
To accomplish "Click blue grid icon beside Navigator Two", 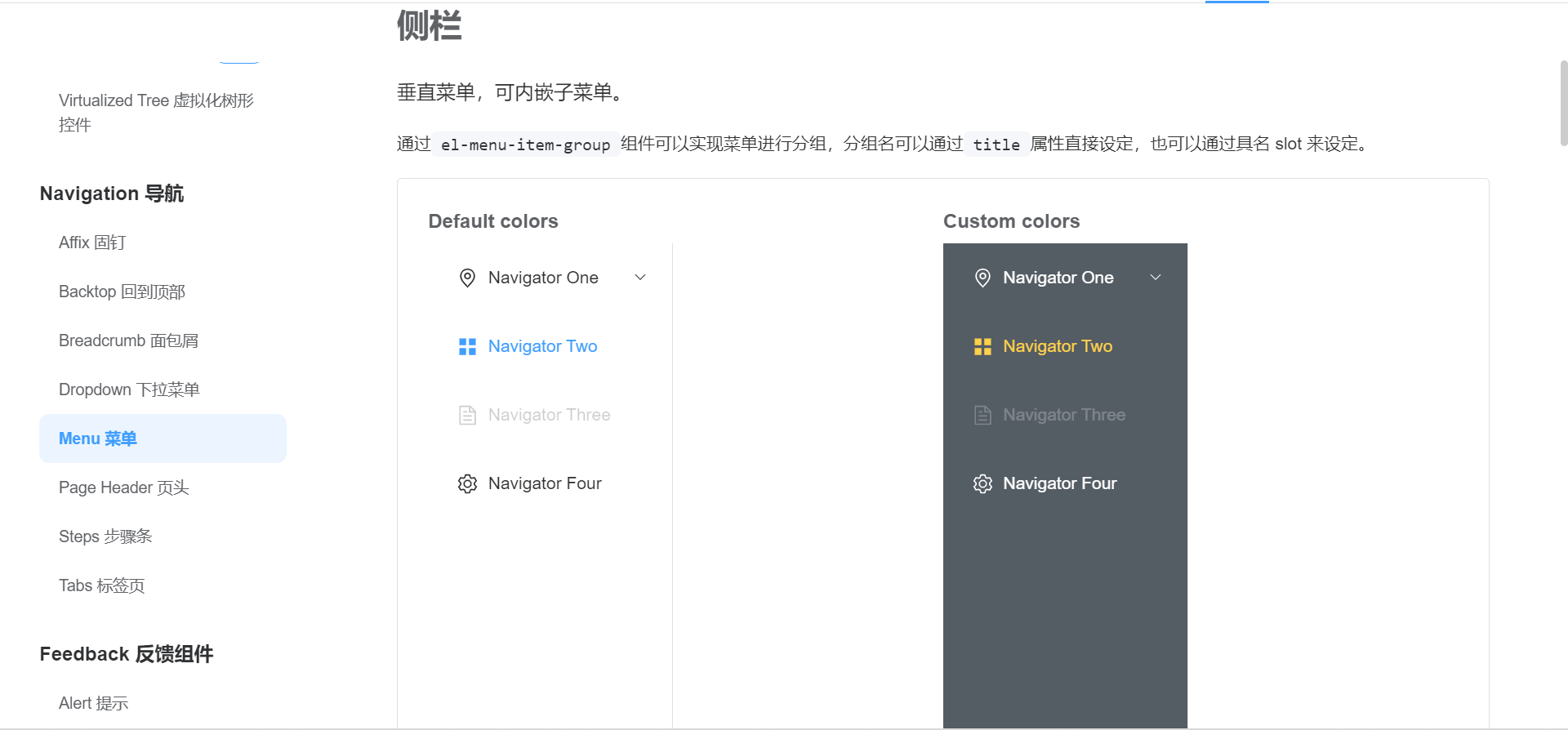I will point(467,347).
